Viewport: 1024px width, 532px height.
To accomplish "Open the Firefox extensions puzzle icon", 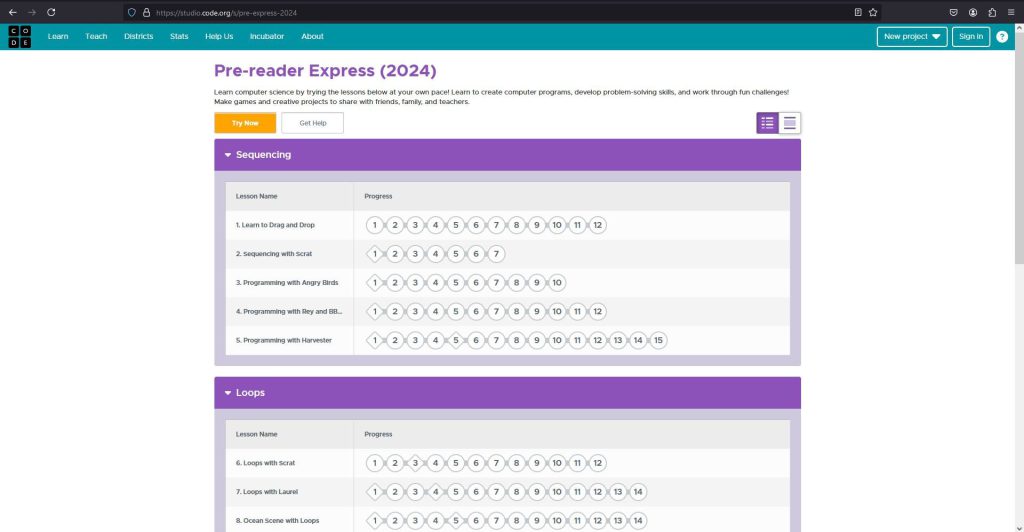I will pyautogui.click(x=992, y=12).
